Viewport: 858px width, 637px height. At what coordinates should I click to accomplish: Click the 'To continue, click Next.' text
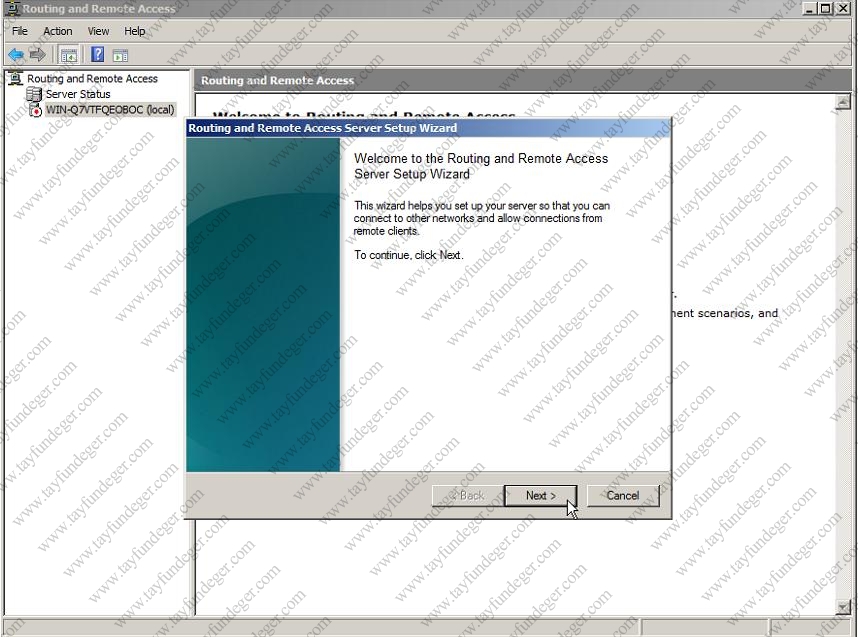(x=408, y=255)
